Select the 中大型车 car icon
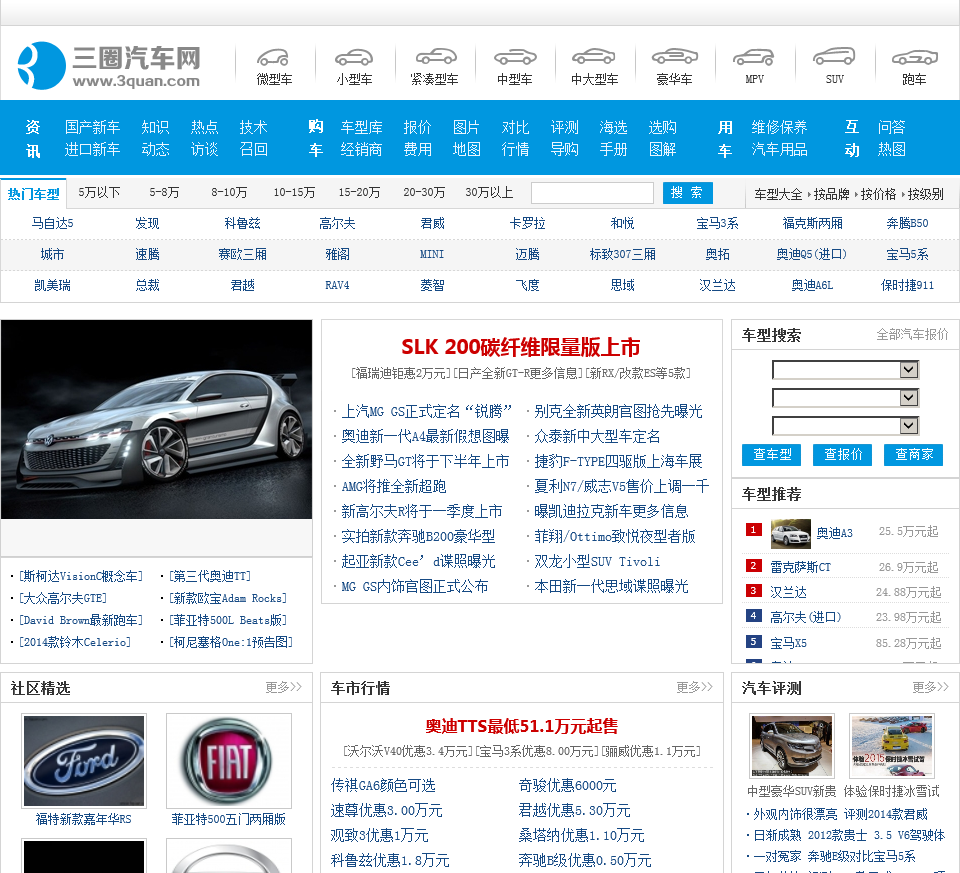The width and height of the screenshot is (960, 873). [x=594, y=57]
